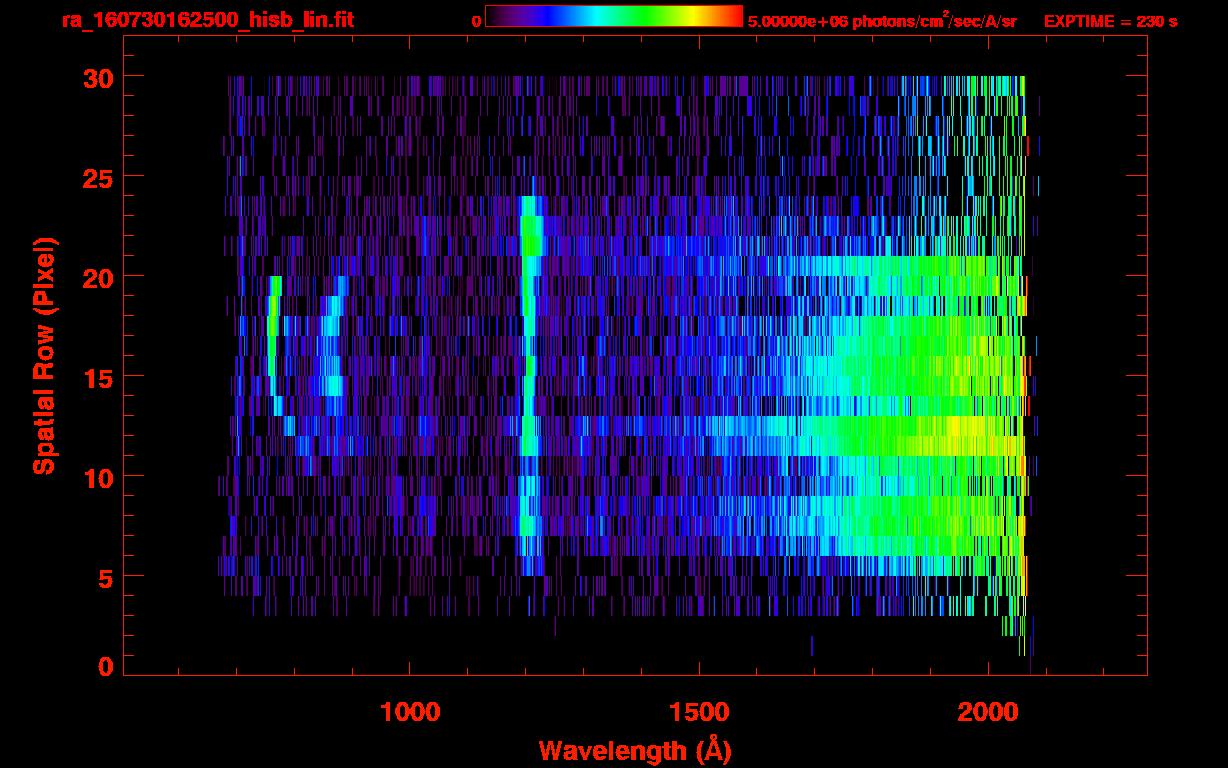1228x768 pixels.
Task: Click the colorbar minimum value 0
Action: (x=476, y=21)
